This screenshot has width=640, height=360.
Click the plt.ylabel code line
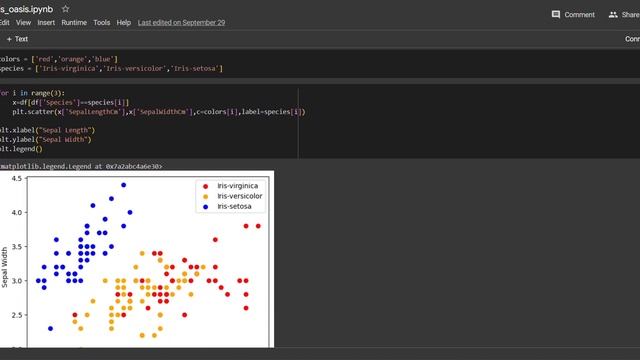46,140
